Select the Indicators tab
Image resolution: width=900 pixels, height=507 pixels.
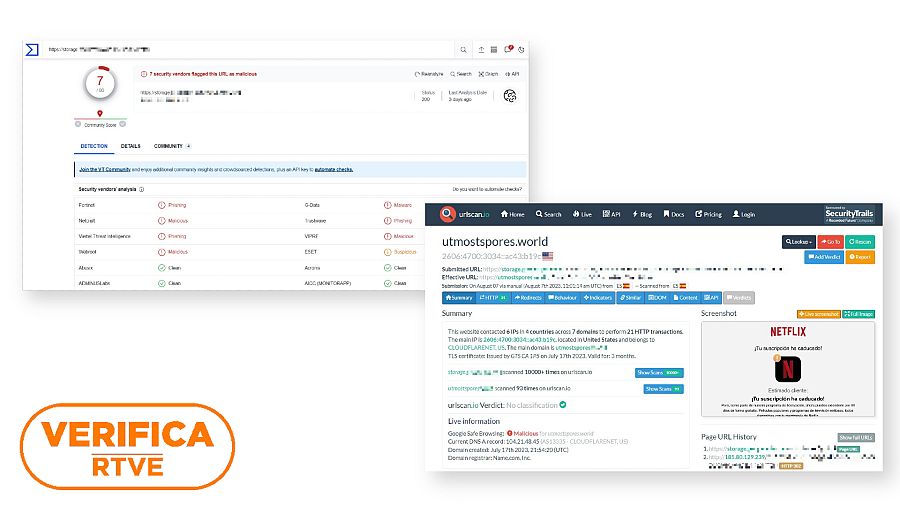coord(598,297)
